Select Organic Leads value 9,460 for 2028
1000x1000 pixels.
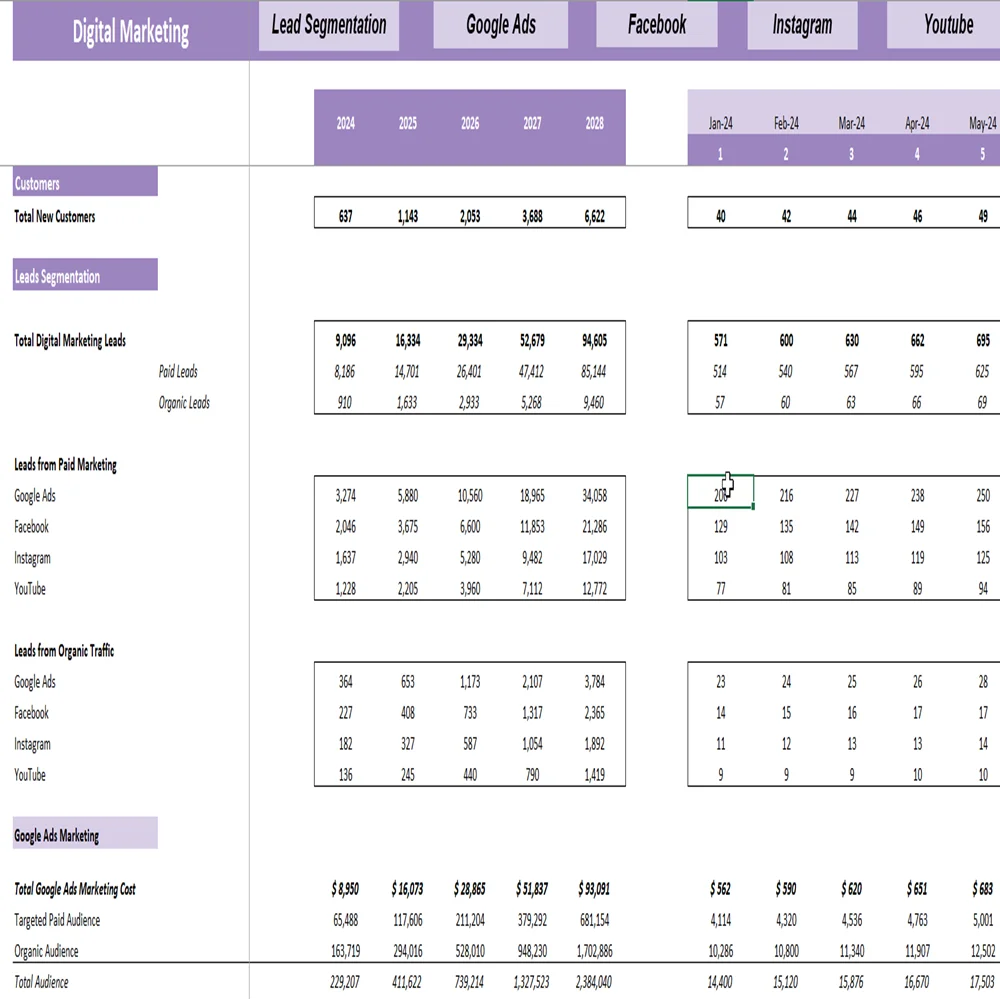point(594,403)
